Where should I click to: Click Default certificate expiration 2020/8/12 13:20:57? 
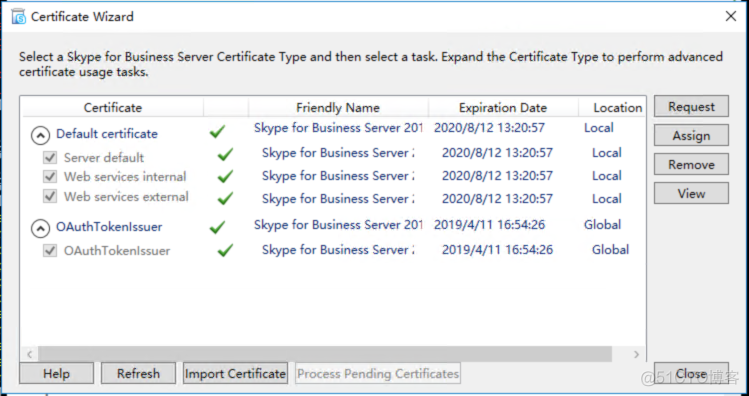pos(489,128)
